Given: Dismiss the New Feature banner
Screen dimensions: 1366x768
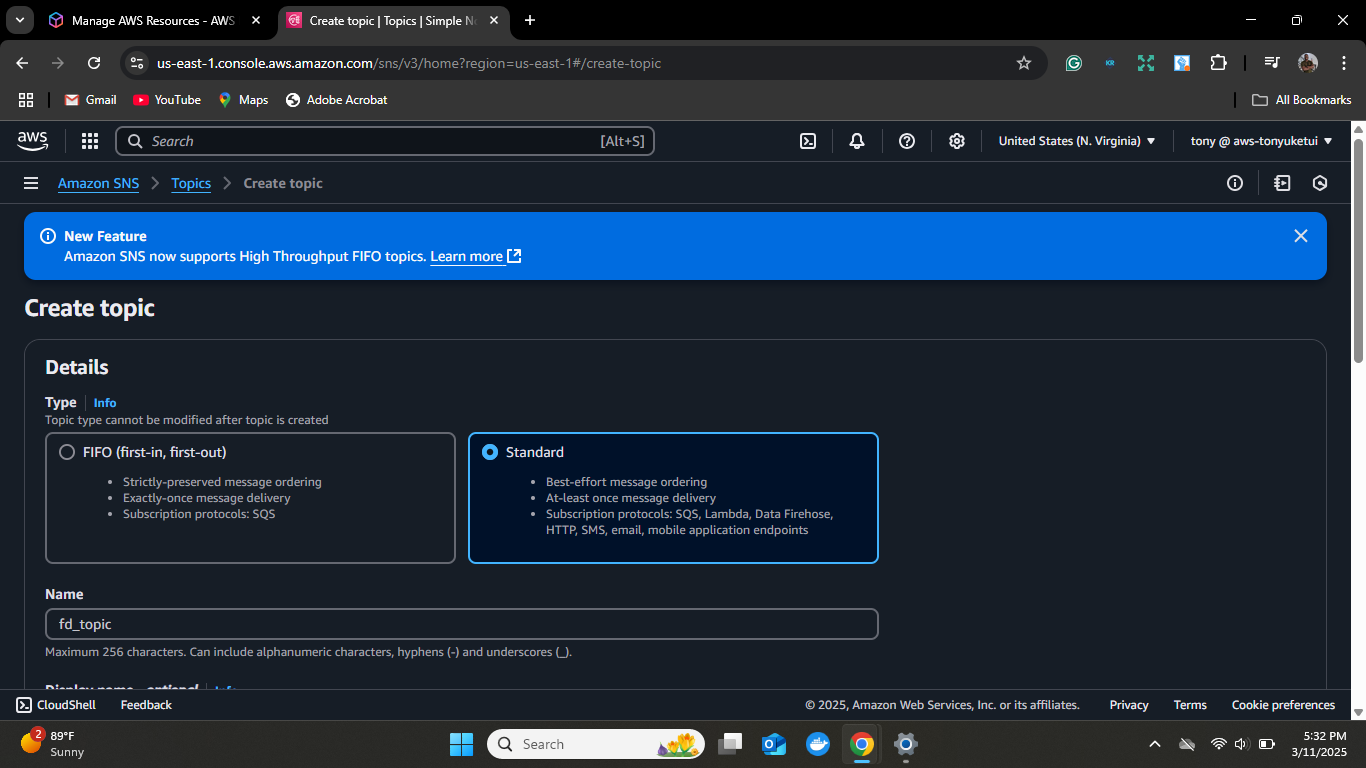Looking at the screenshot, I should click(x=1301, y=236).
